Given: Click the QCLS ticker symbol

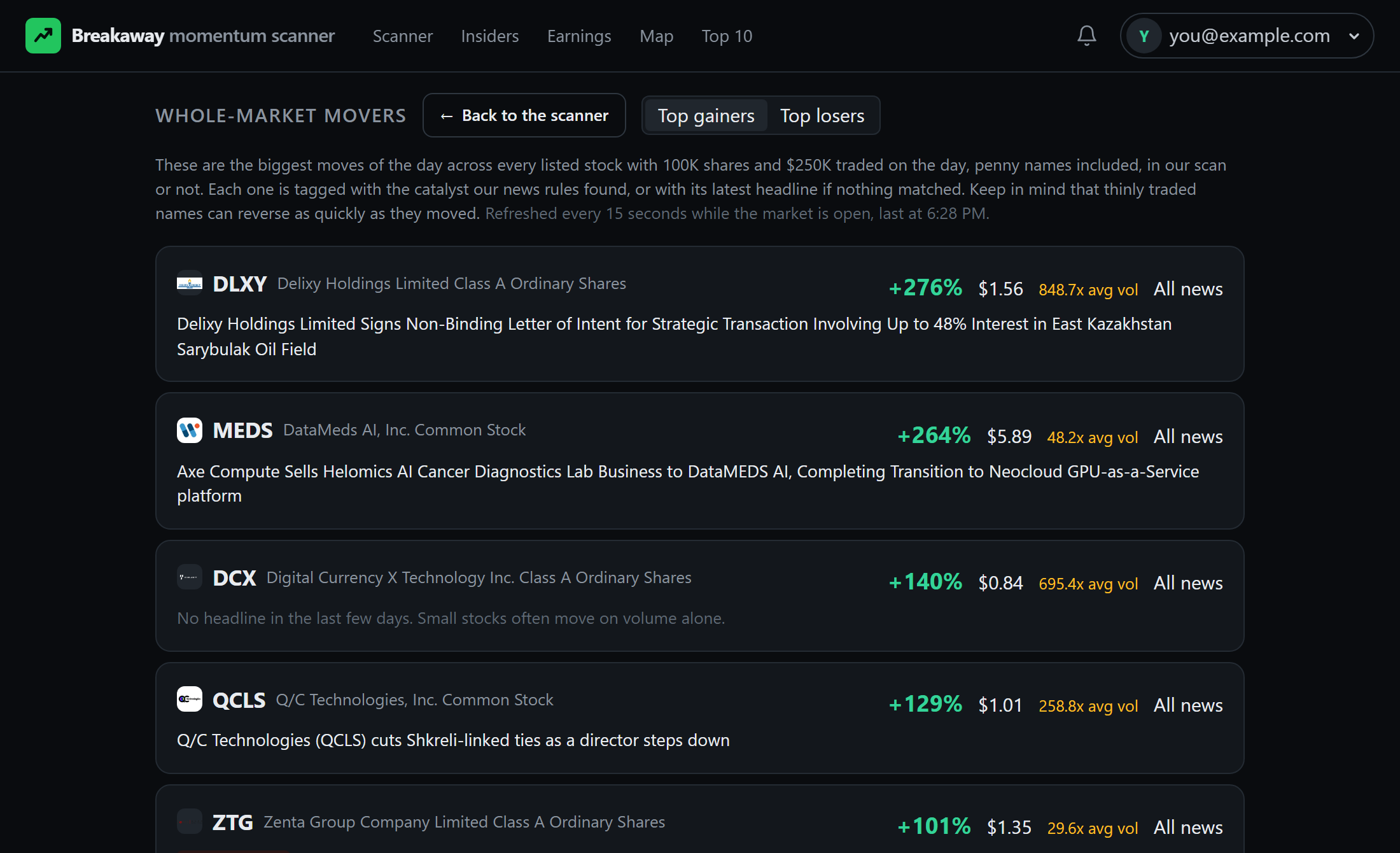Looking at the screenshot, I should click(239, 700).
